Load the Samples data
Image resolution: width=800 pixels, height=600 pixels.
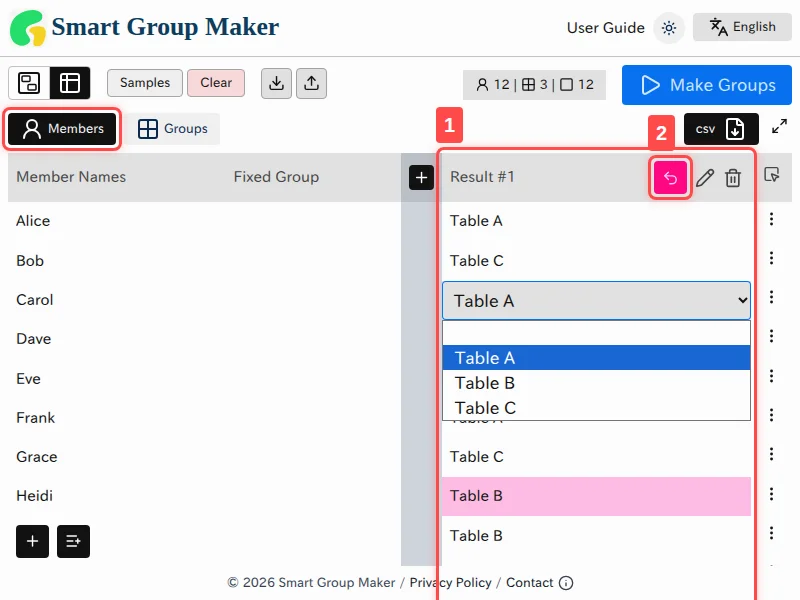pyautogui.click(x=144, y=83)
